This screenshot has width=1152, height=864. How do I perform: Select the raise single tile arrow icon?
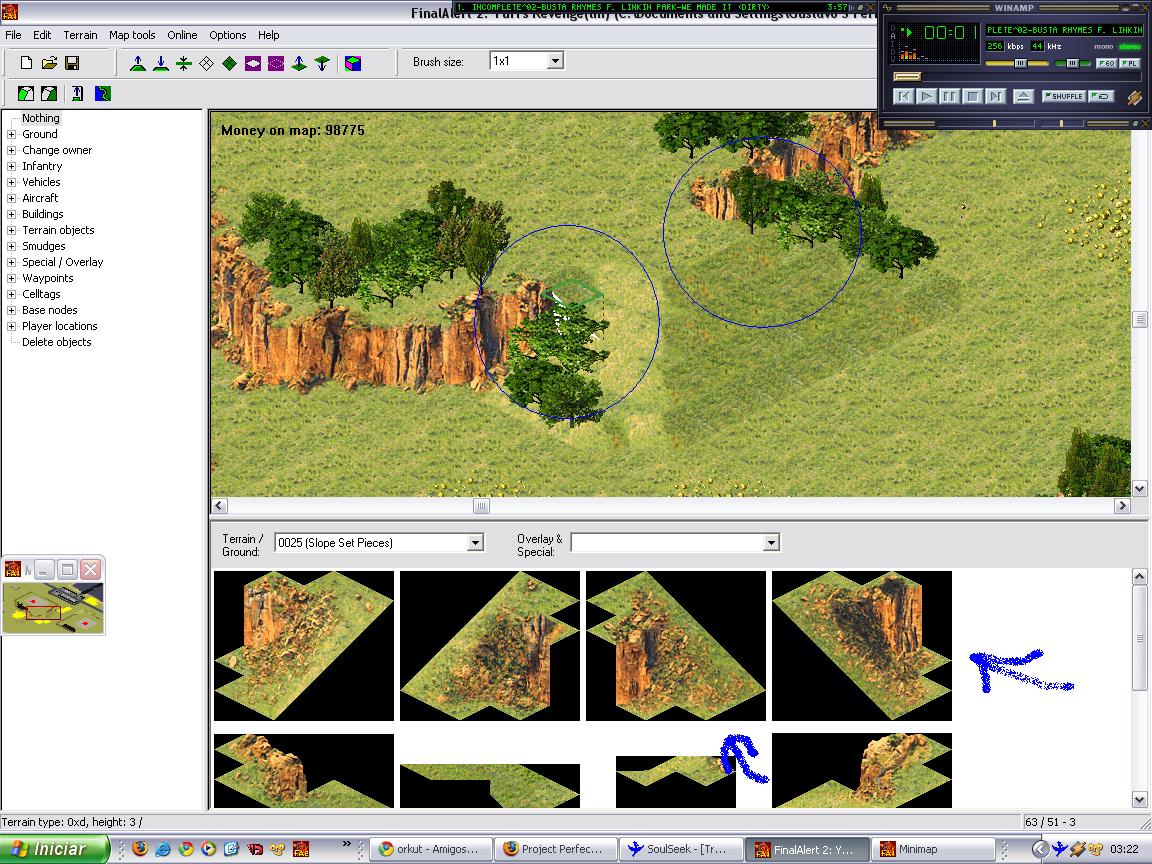[299, 63]
